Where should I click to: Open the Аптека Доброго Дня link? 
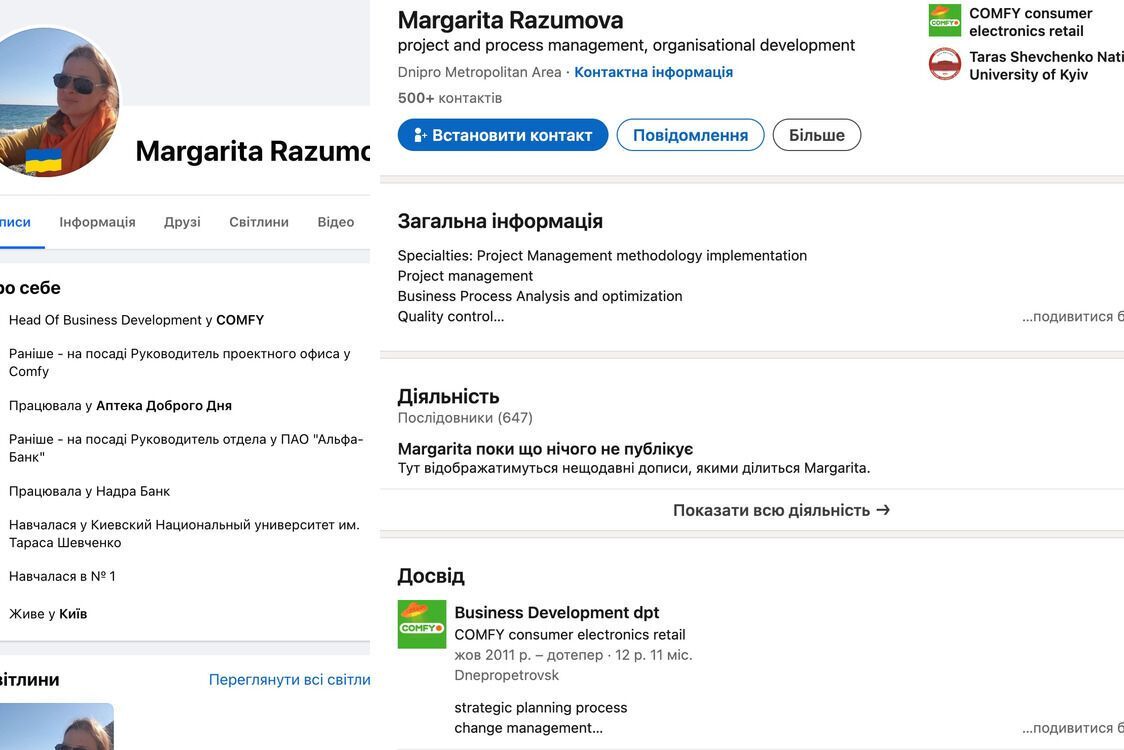coord(163,405)
